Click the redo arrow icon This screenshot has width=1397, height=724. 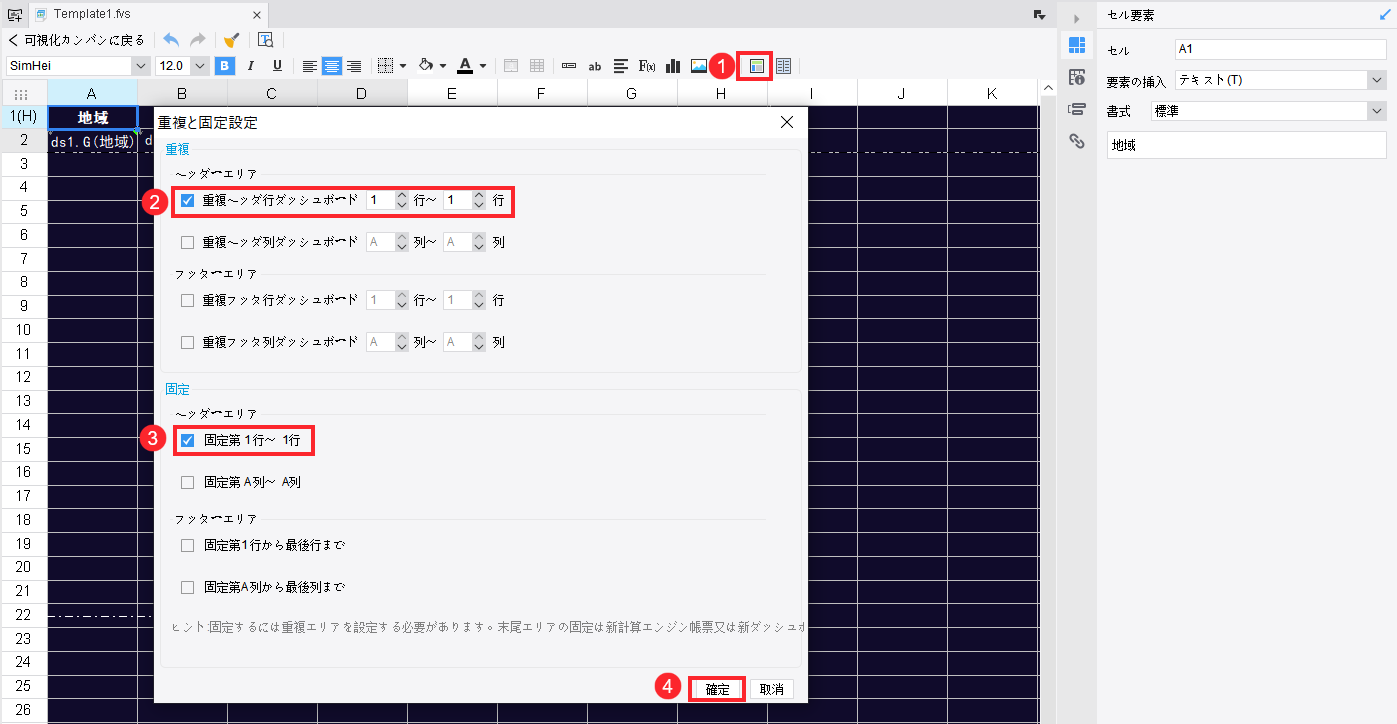198,40
